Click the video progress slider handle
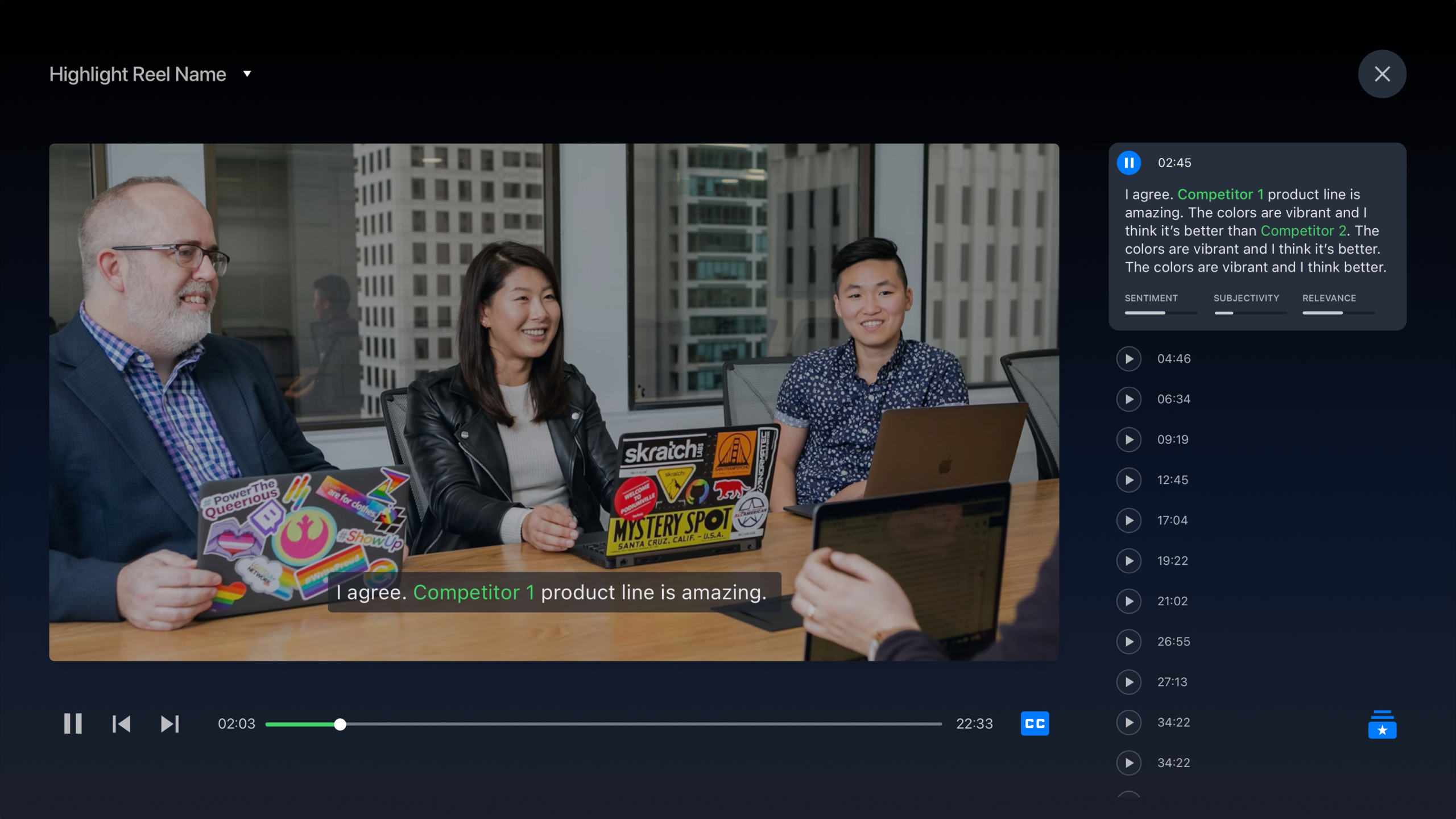Viewport: 1456px width, 819px height. click(340, 724)
